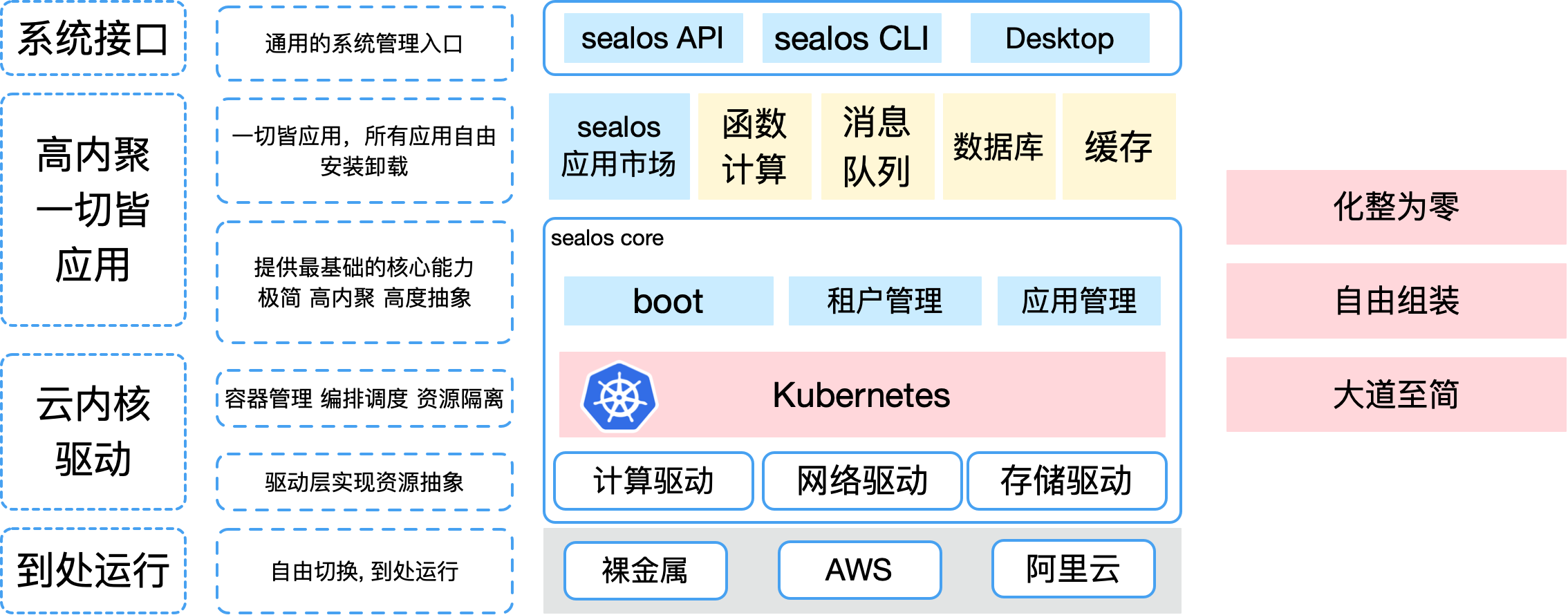Click the 裸金属 box

(646, 570)
